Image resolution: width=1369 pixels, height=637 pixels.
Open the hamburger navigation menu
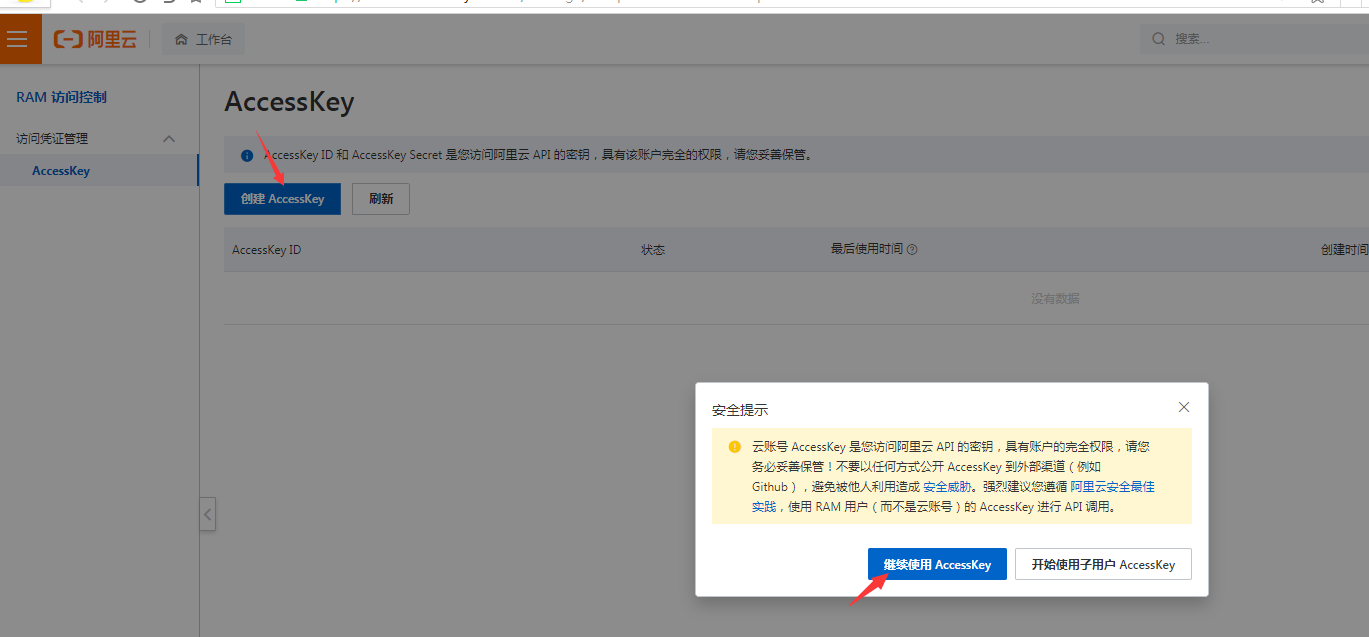pos(16,39)
